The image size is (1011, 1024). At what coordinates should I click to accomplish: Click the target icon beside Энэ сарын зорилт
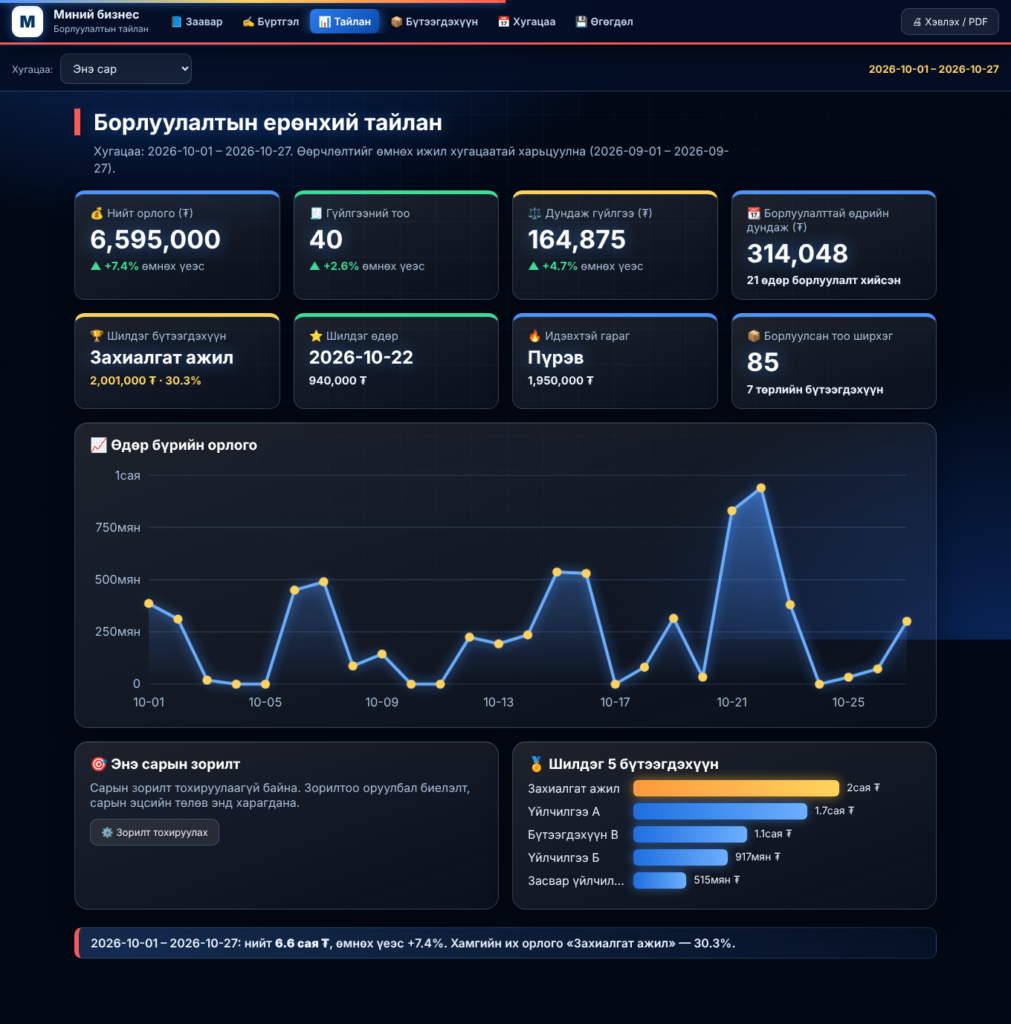click(98, 763)
